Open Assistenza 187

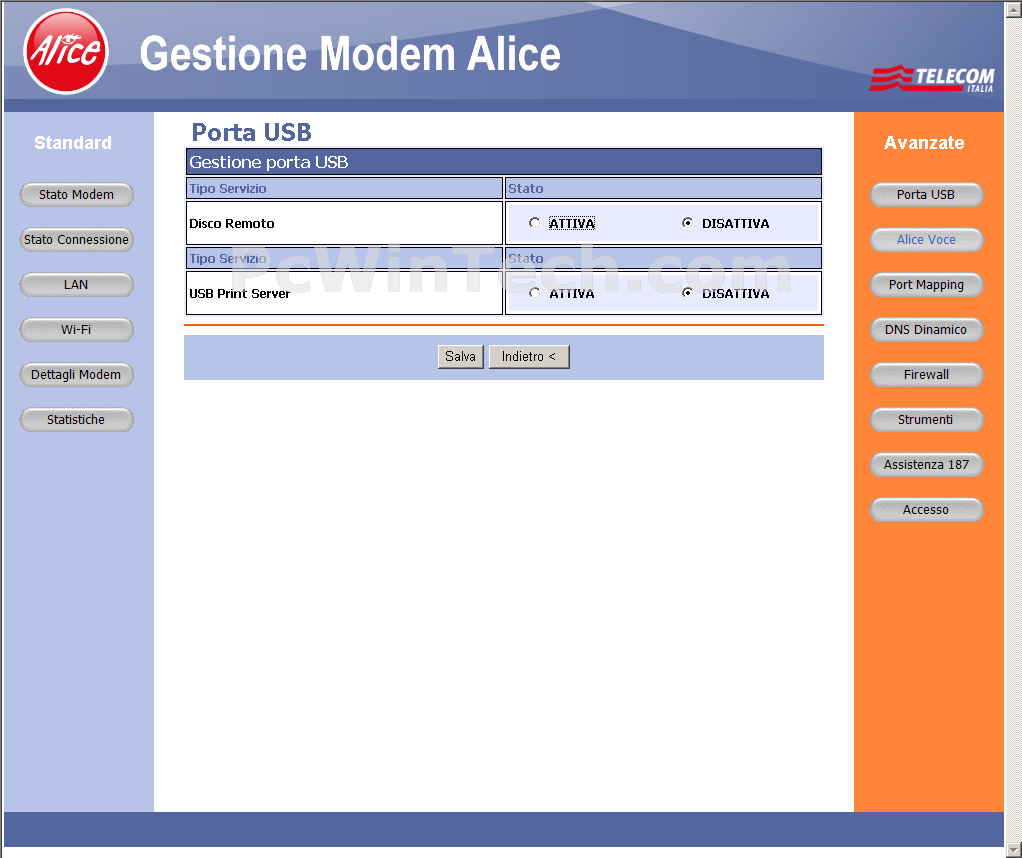(x=926, y=464)
